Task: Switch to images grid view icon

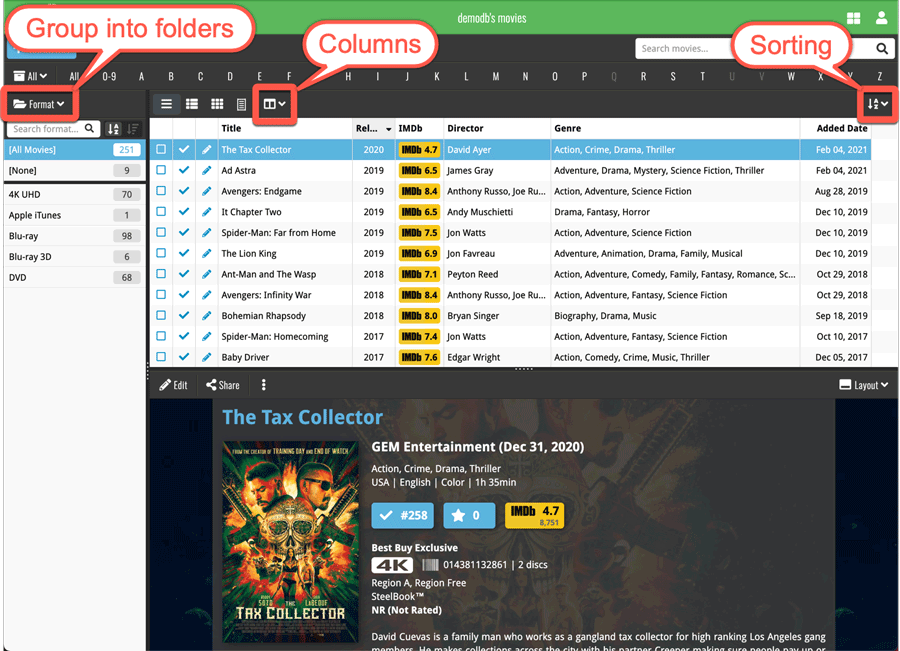Action: (x=217, y=104)
